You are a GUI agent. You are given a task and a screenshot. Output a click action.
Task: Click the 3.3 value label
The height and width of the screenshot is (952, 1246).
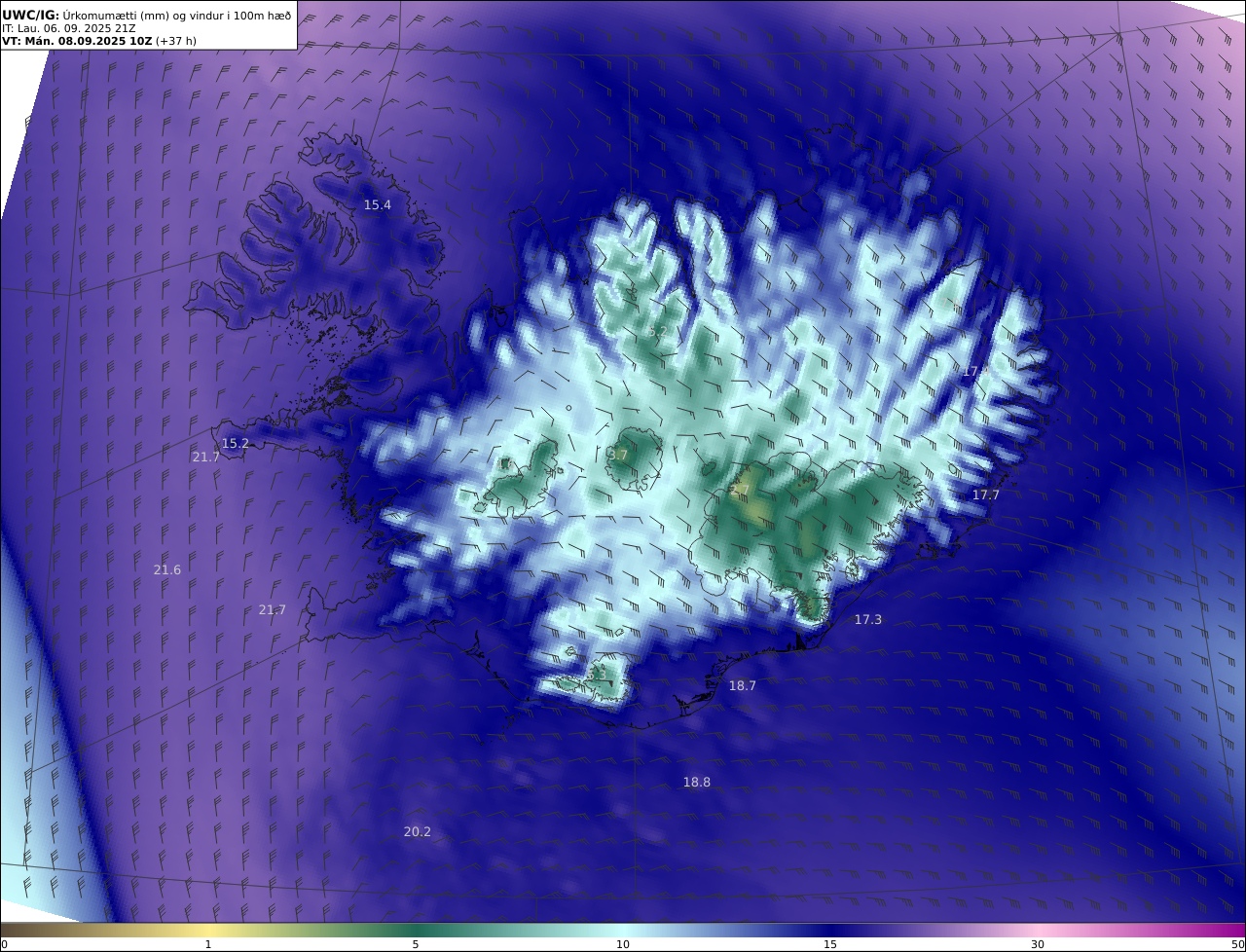coord(597,674)
